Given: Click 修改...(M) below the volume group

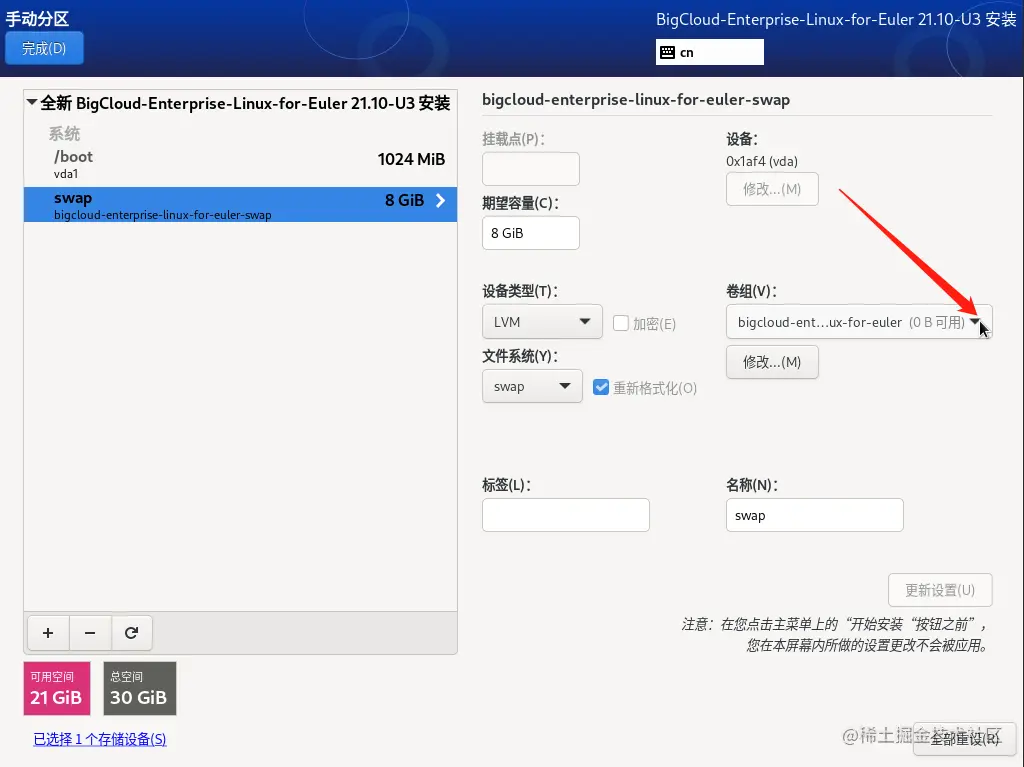Looking at the screenshot, I should [x=772, y=362].
